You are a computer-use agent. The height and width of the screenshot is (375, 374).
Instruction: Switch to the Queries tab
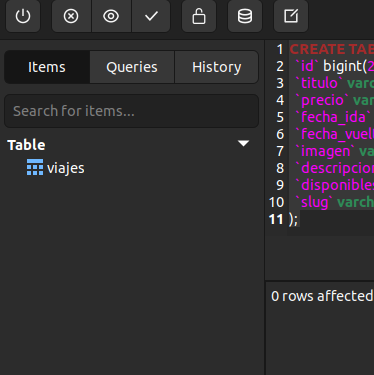[x=132, y=67]
